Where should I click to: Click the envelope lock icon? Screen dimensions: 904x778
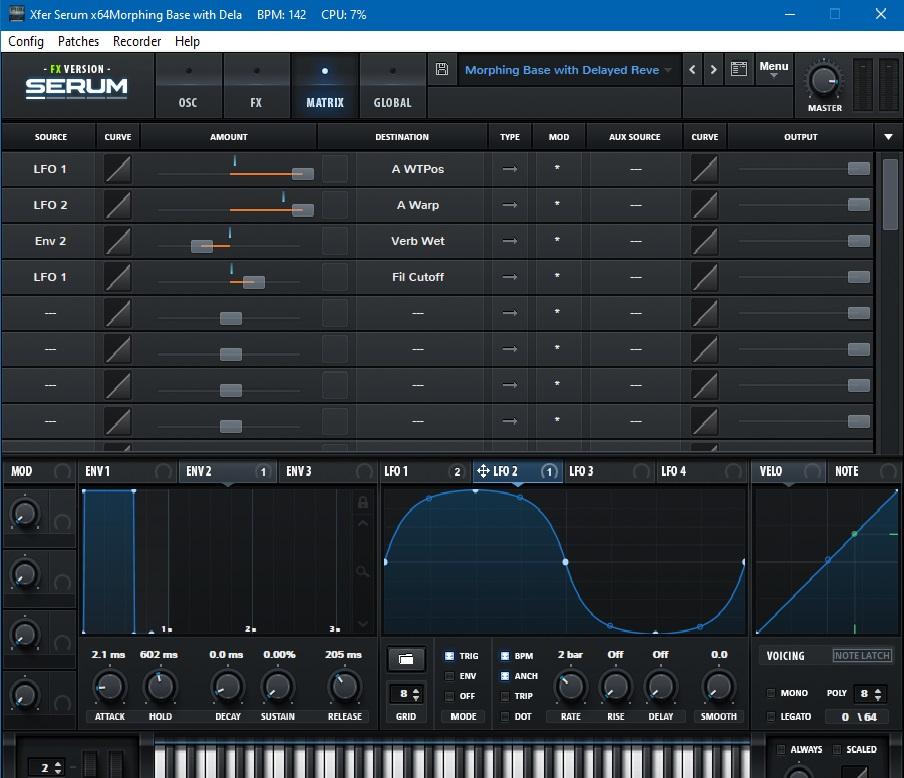(x=363, y=502)
